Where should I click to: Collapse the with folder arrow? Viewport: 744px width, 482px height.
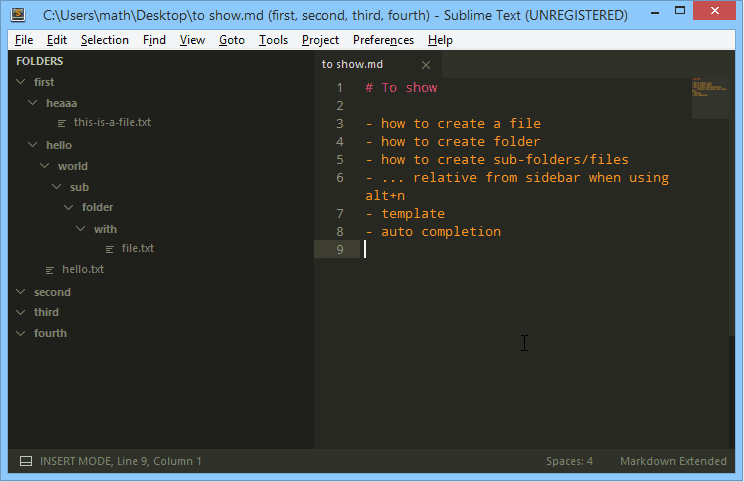click(x=81, y=229)
